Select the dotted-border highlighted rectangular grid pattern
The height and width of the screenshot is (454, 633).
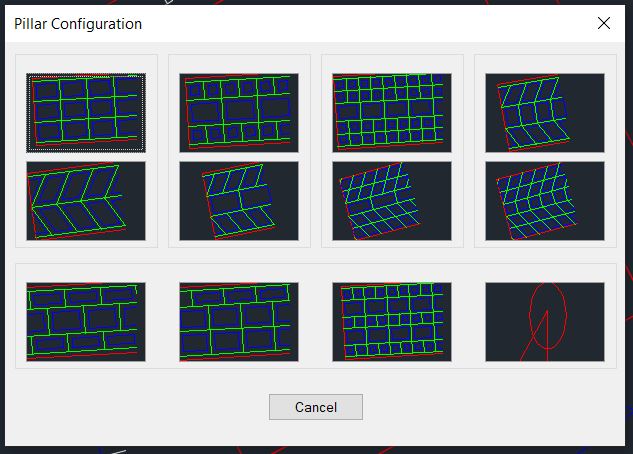[86, 112]
